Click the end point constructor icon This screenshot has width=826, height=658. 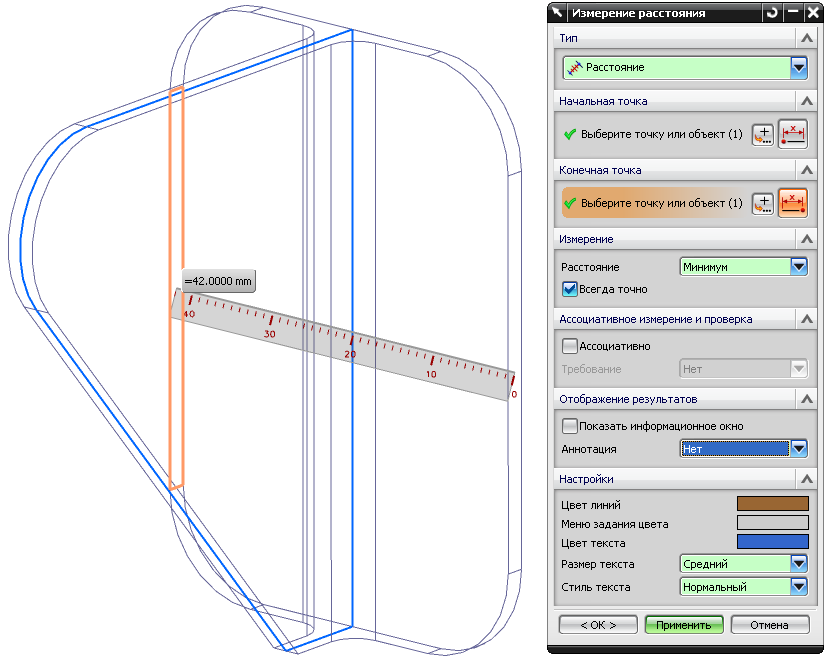click(x=762, y=203)
